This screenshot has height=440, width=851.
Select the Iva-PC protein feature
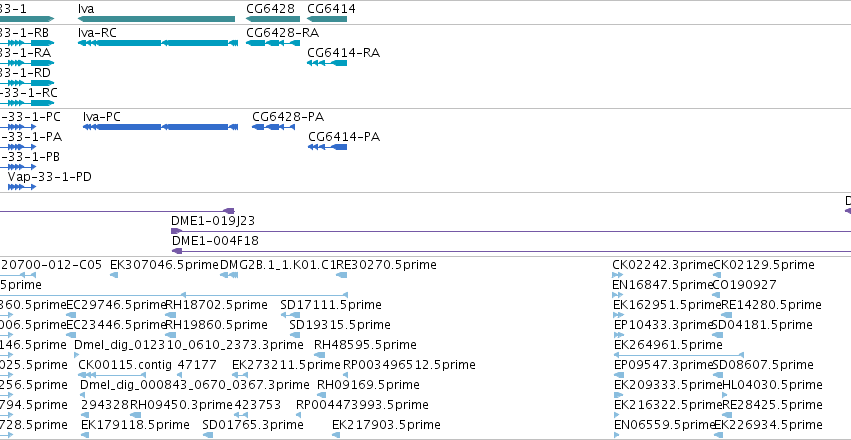pyautogui.click(x=160, y=127)
